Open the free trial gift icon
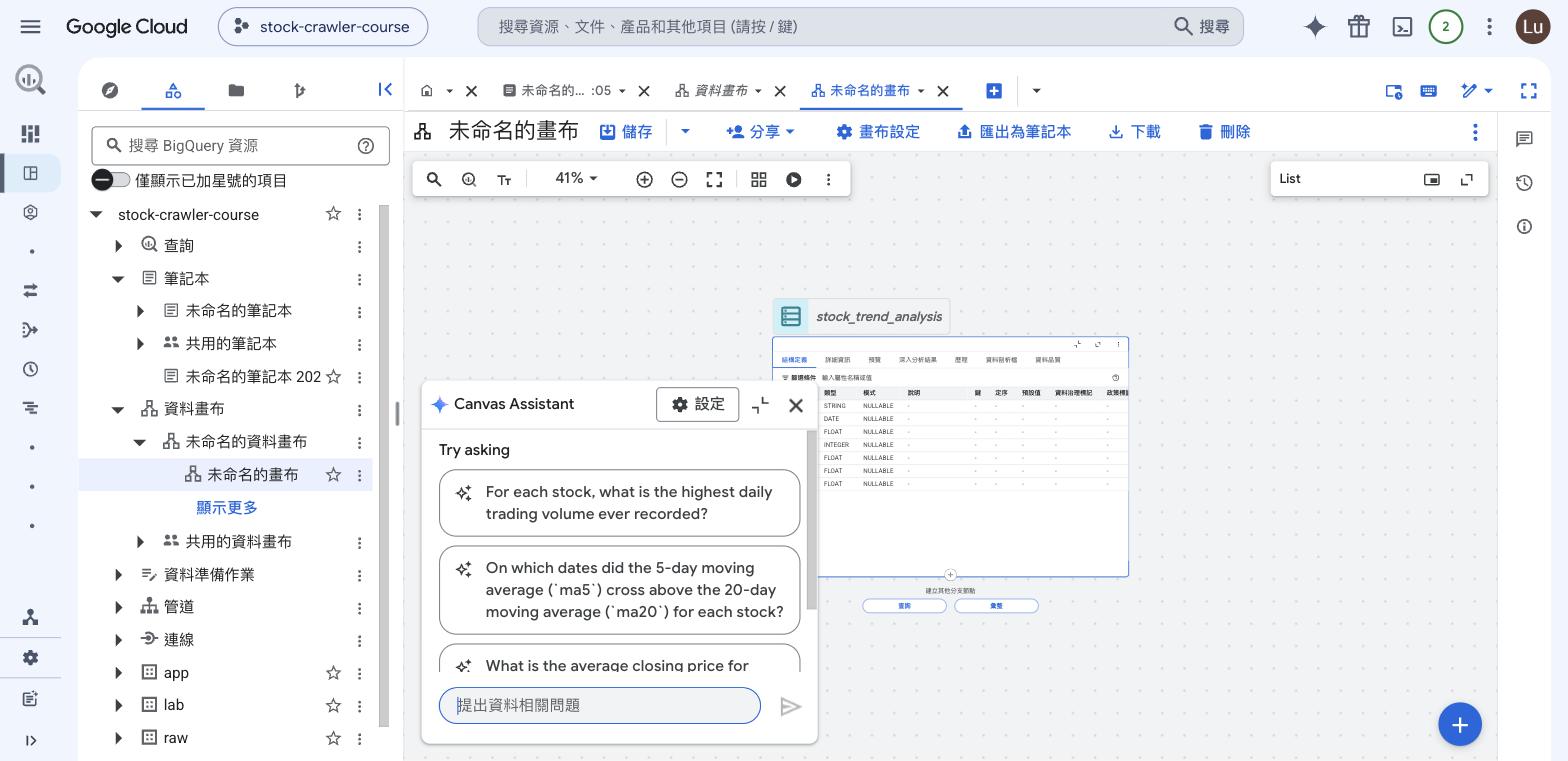The image size is (1568, 761). point(1358,27)
